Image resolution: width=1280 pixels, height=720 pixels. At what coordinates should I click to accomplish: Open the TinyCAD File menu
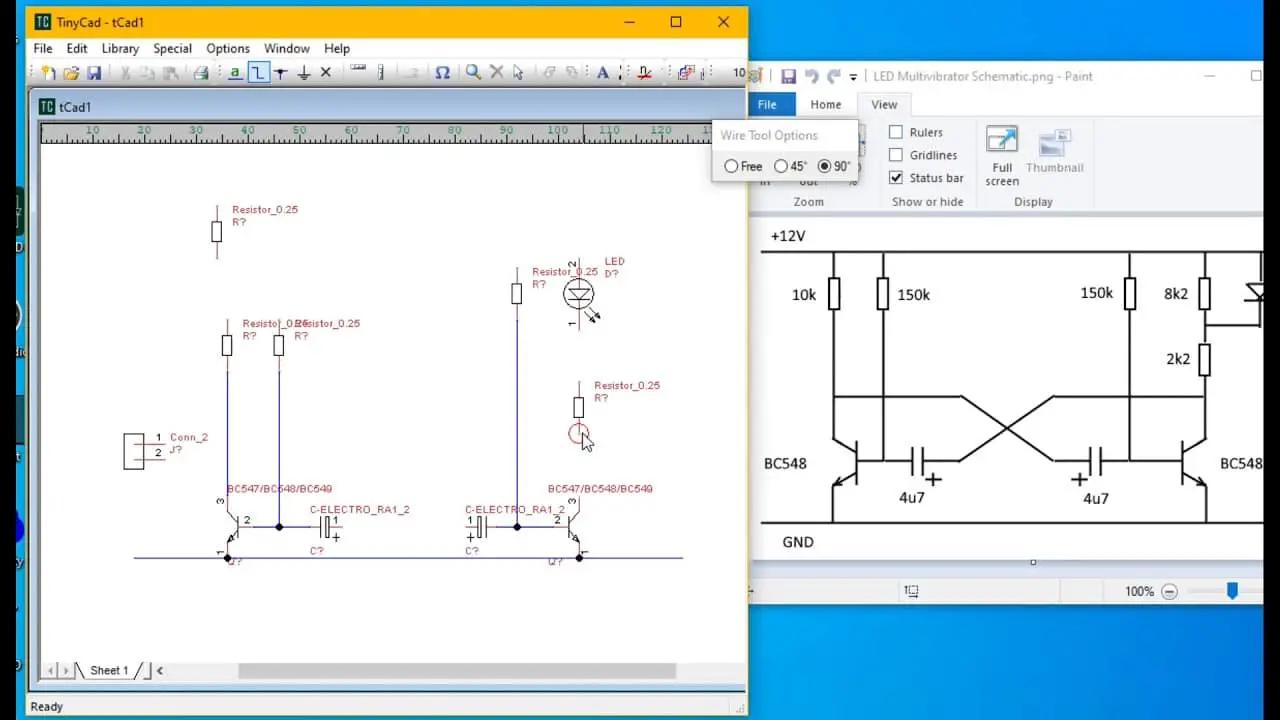point(43,48)
